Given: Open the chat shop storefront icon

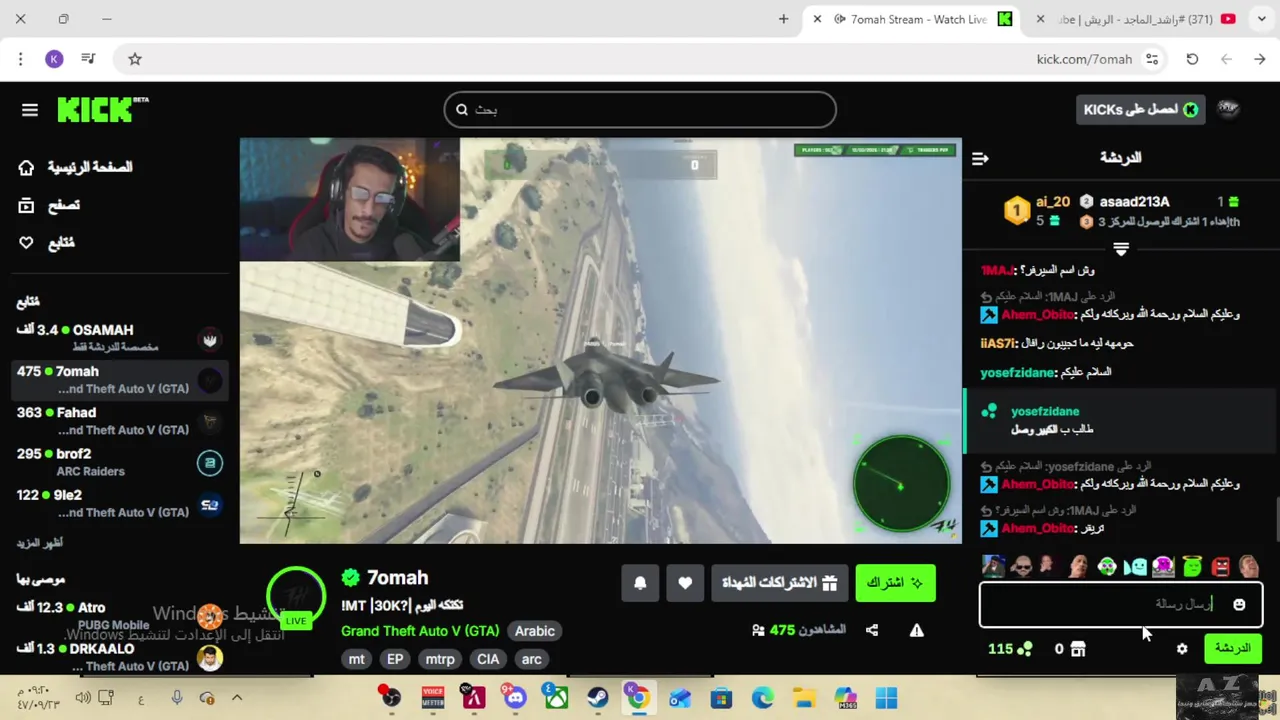Looking at the screenshot, I should pyautogui.click(x=1077, y=649).
